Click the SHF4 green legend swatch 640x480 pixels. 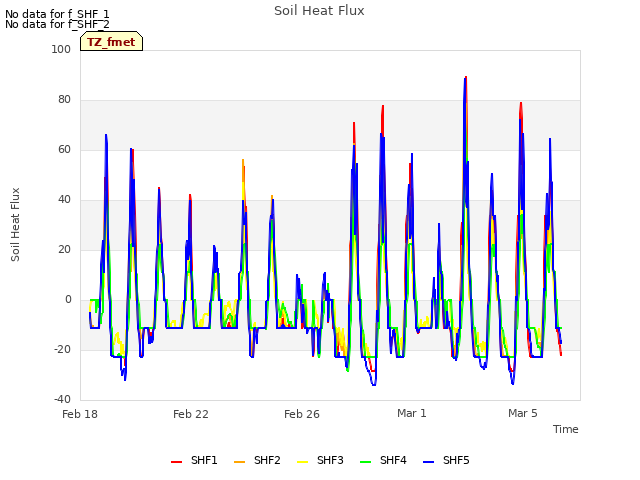point(366,462)
